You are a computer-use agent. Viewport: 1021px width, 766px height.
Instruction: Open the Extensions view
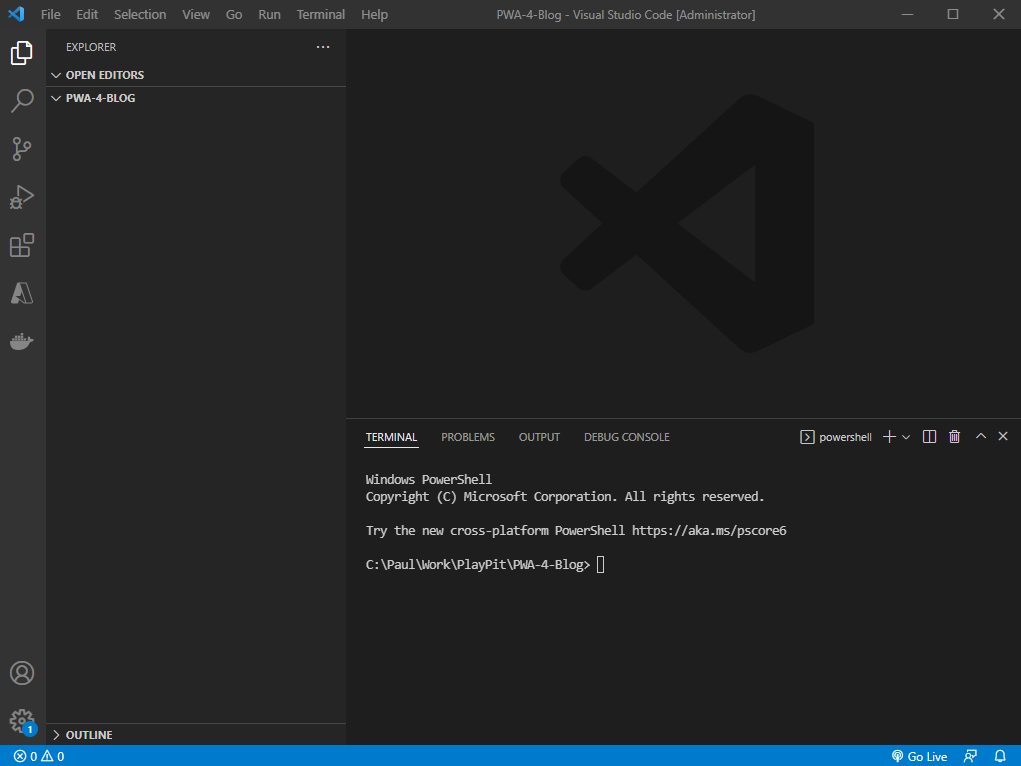(x=21, y=246)
